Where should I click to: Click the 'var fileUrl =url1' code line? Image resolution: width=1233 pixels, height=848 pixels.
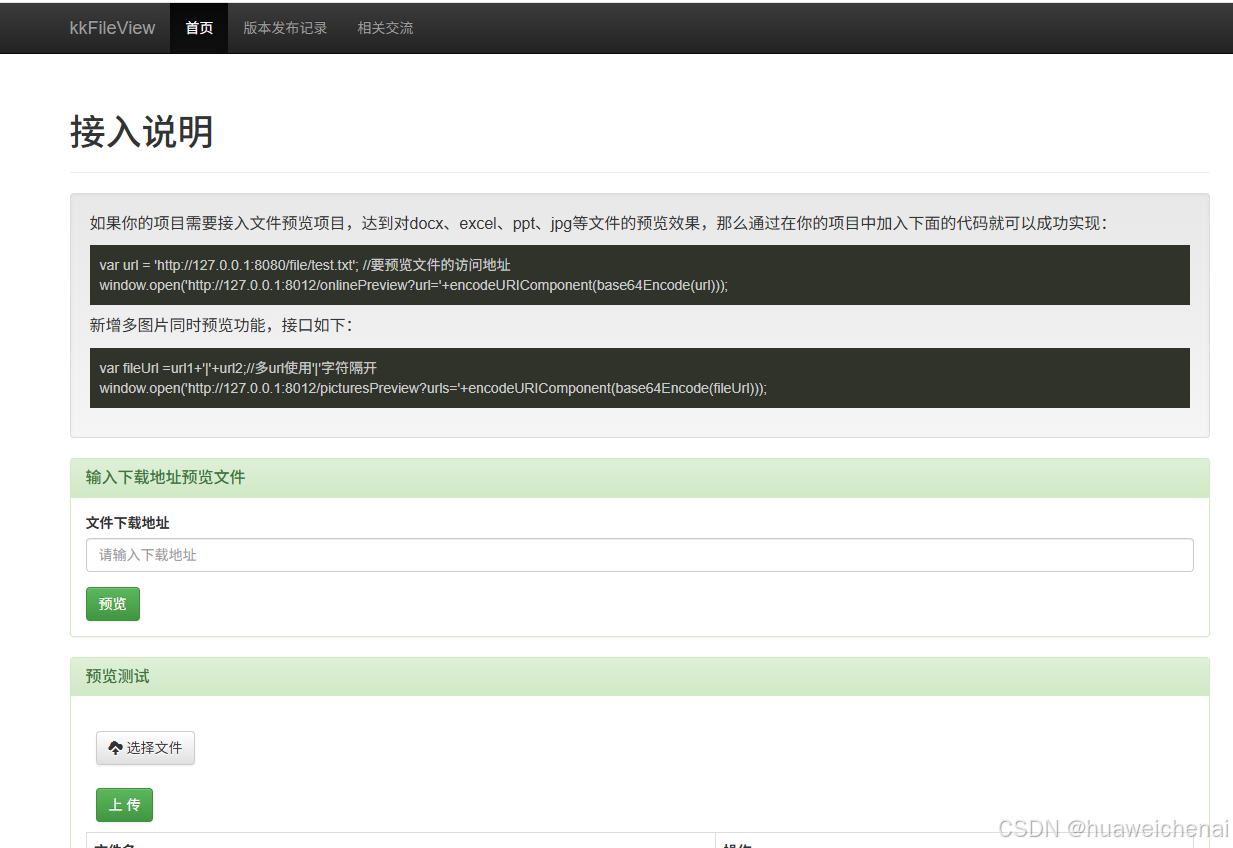(x=238, y=368)
